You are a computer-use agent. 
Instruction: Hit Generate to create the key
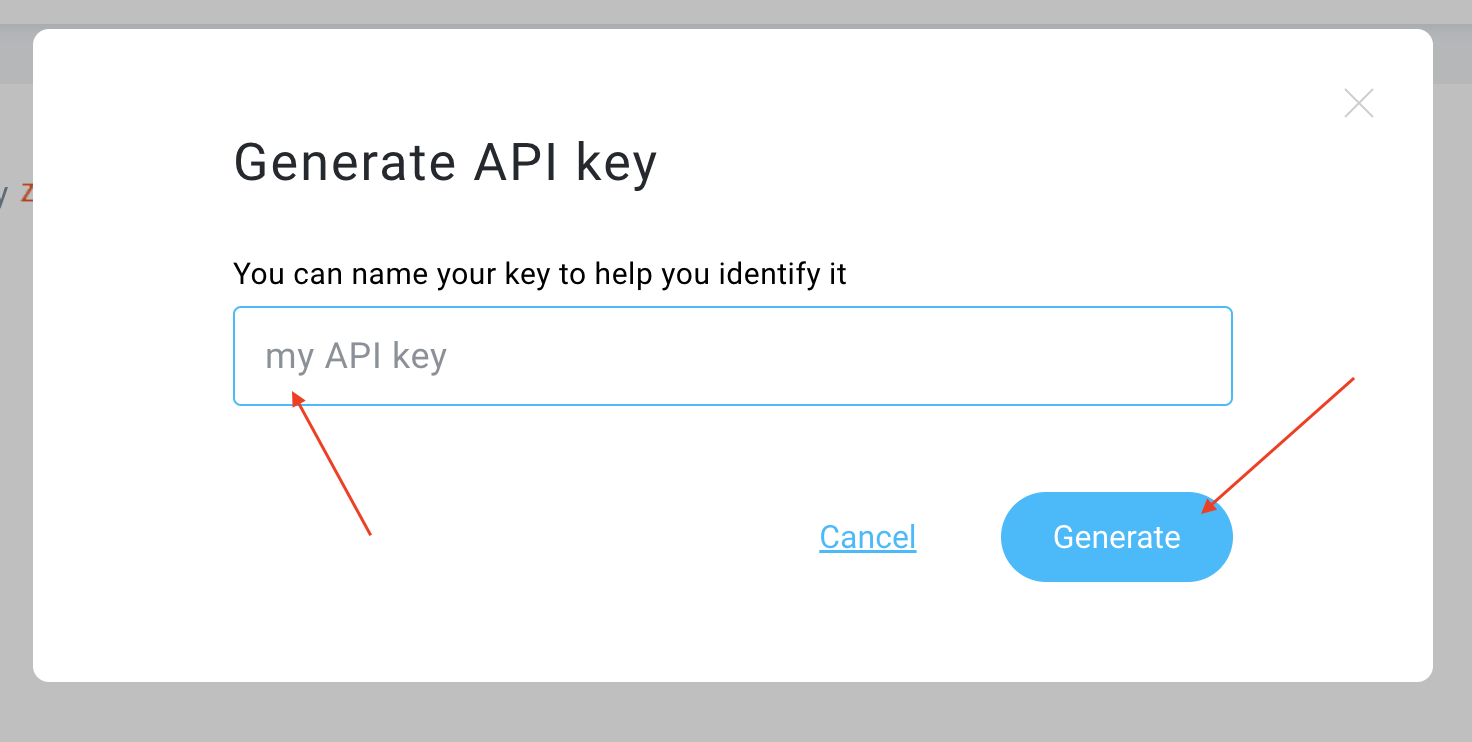coord(1116,537)
